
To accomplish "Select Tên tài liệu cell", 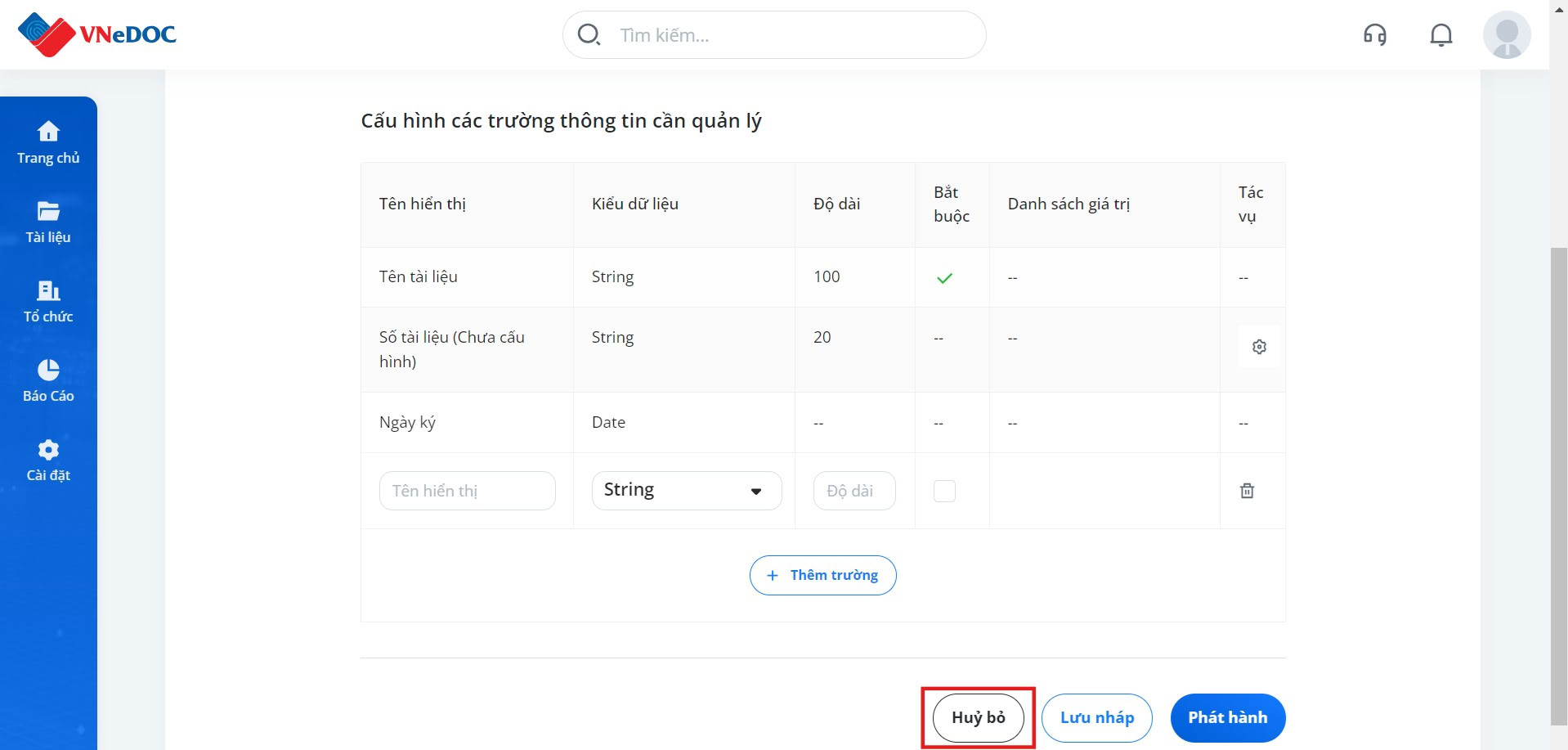I will [467, 277].
